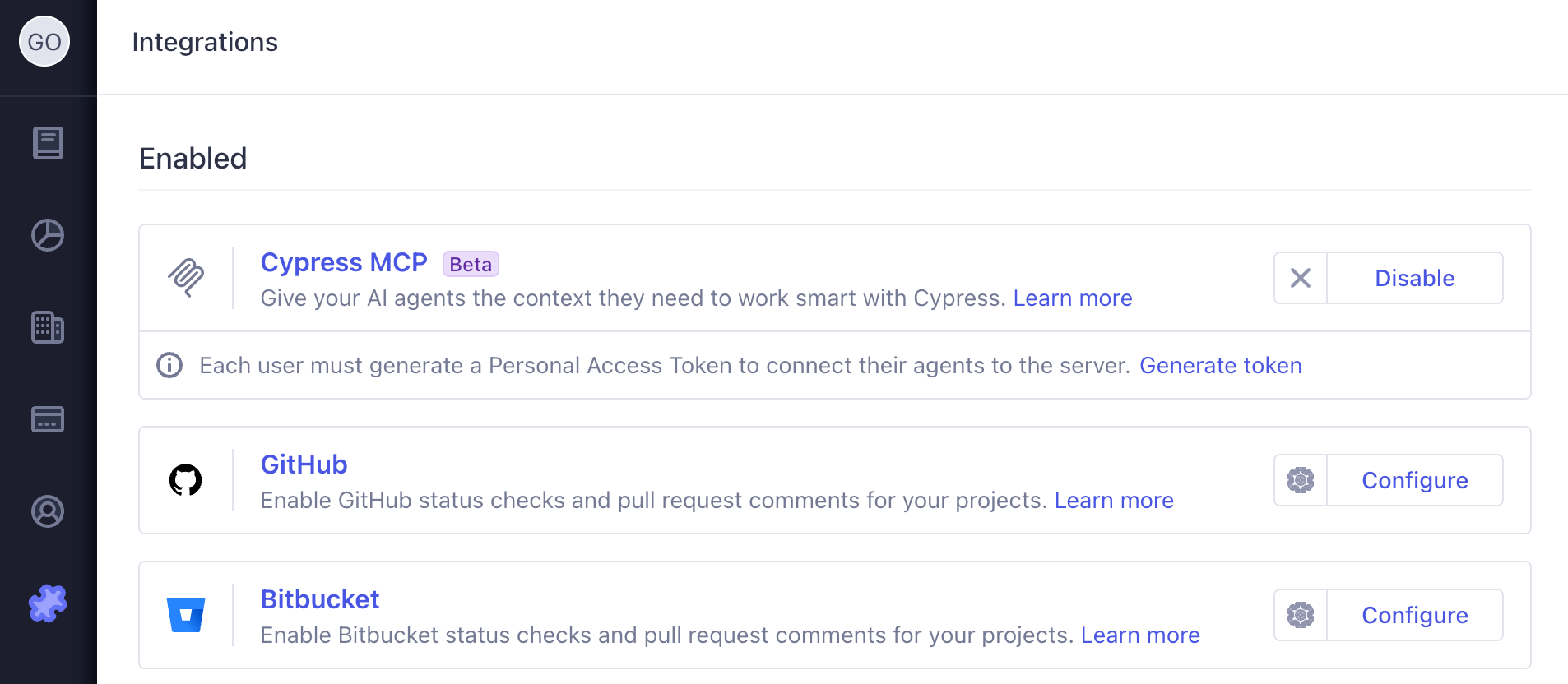Configure the GitHub integration
The height and width of the screenshot is (684, 1568).
click(x=1415, y=480)
